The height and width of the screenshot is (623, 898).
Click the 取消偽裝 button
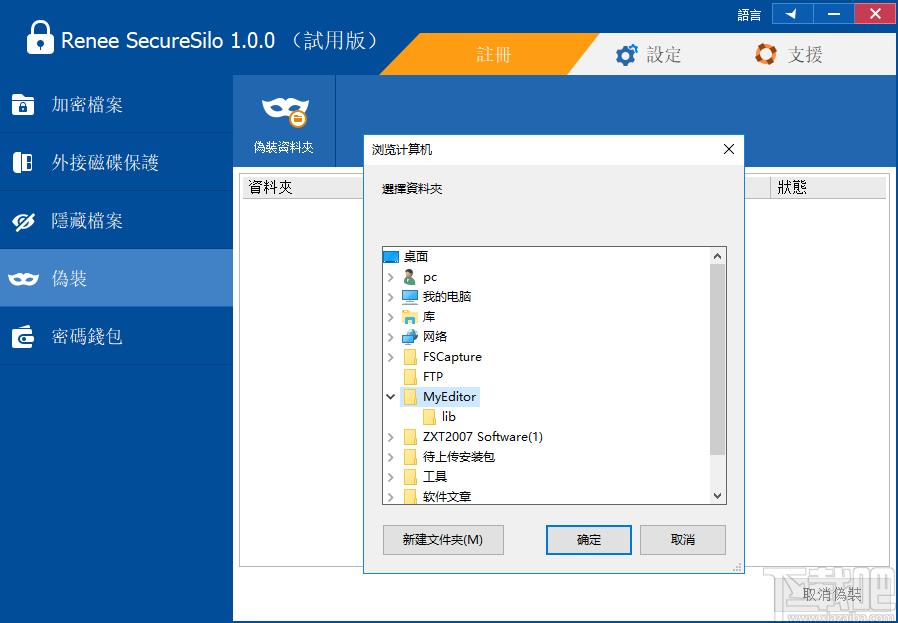(x=832, y=594)
